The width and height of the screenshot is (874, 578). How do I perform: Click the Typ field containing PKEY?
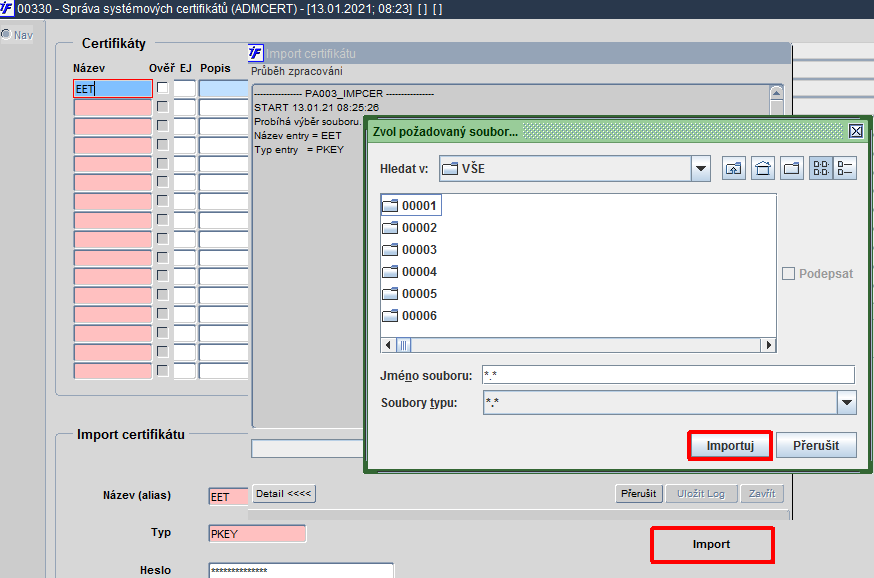pos(257,533)
